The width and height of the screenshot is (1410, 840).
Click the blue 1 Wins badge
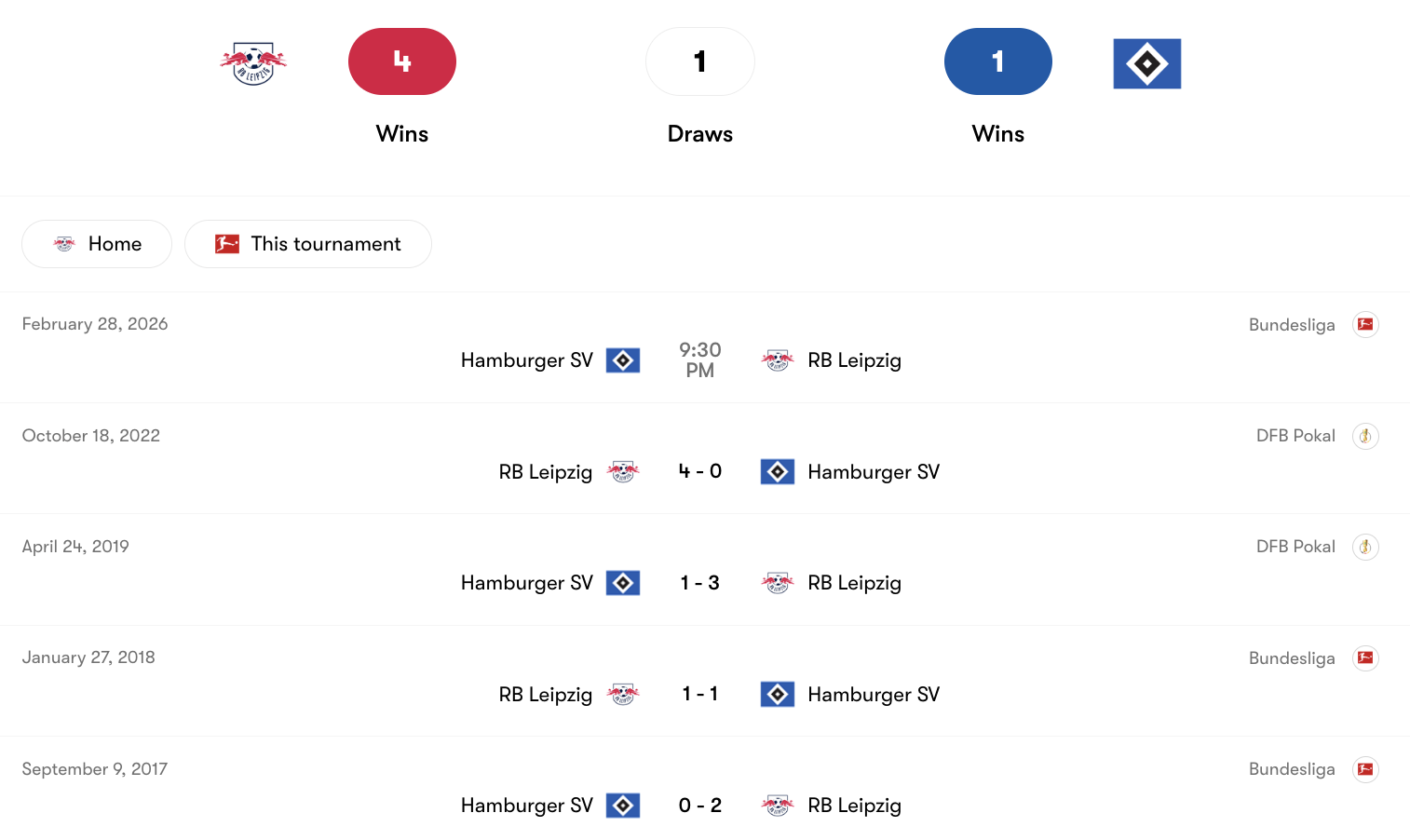(x=997, y=61)
